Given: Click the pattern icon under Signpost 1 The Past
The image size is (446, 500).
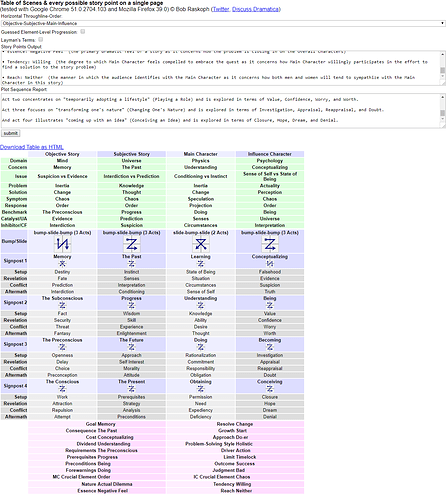Looking at the screenshot, I should point(131,264).
